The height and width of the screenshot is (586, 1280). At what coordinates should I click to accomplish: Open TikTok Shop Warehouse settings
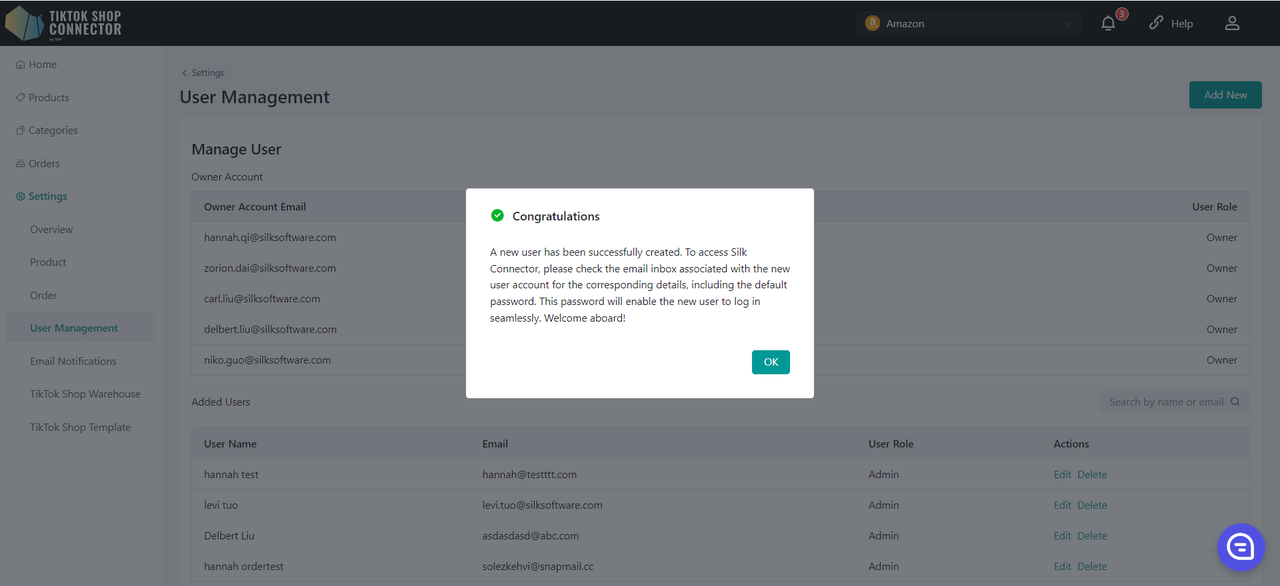[x=85, y=395]
